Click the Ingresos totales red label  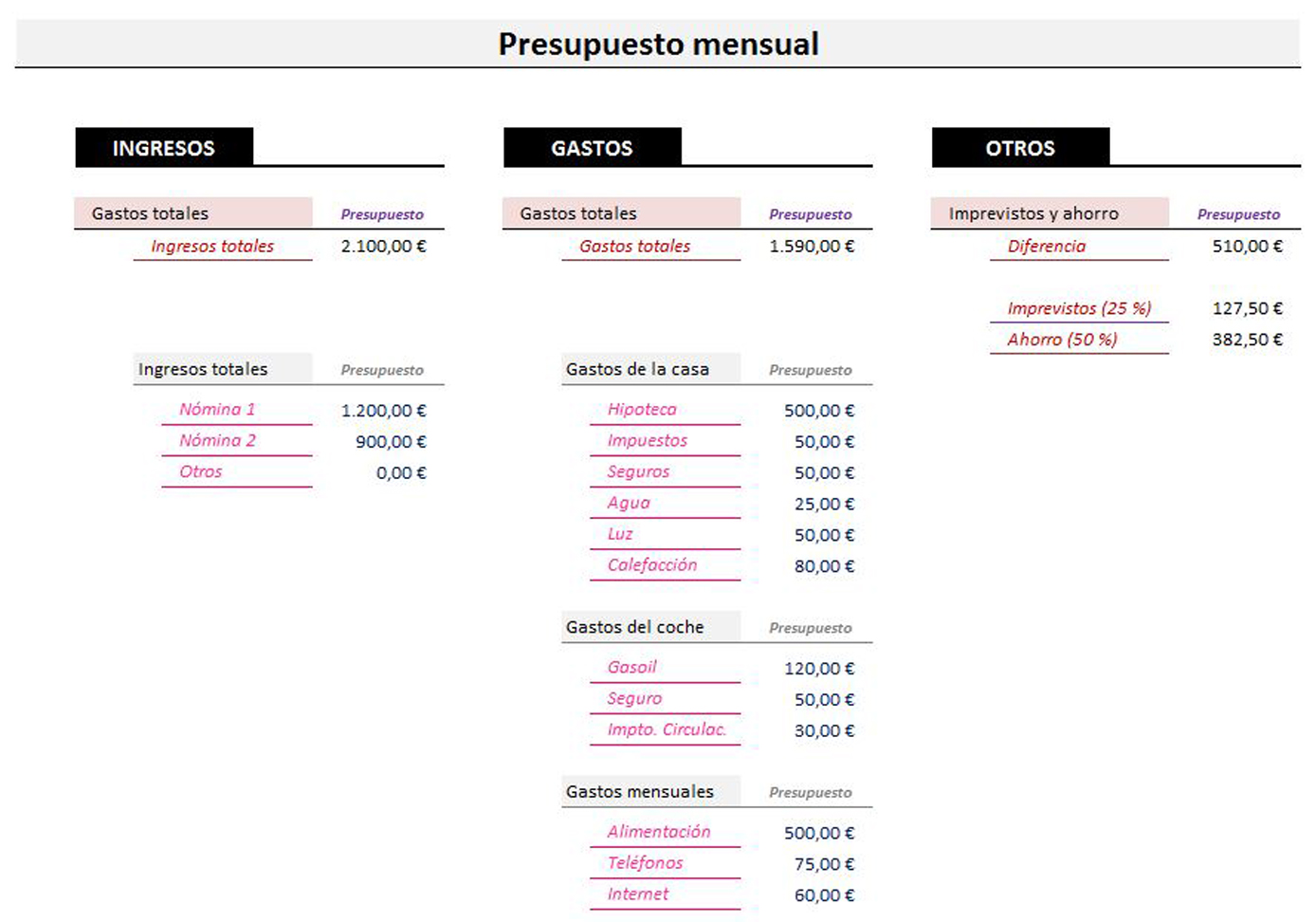212,246
